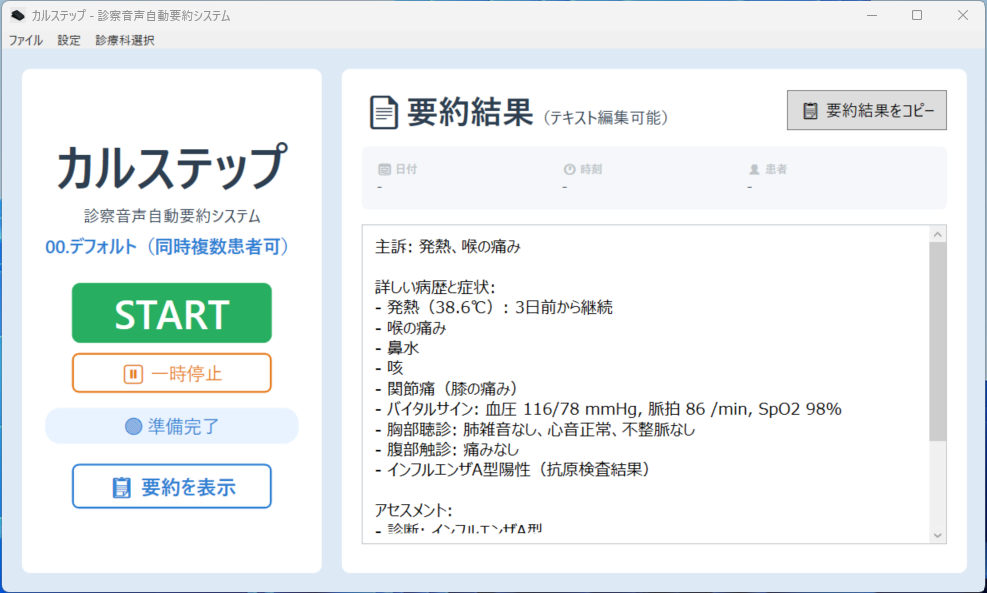The height and width of the screenshot is (593, 987).
Task: Click the カルステップ app icon in title bar
Action: (17, 15)
